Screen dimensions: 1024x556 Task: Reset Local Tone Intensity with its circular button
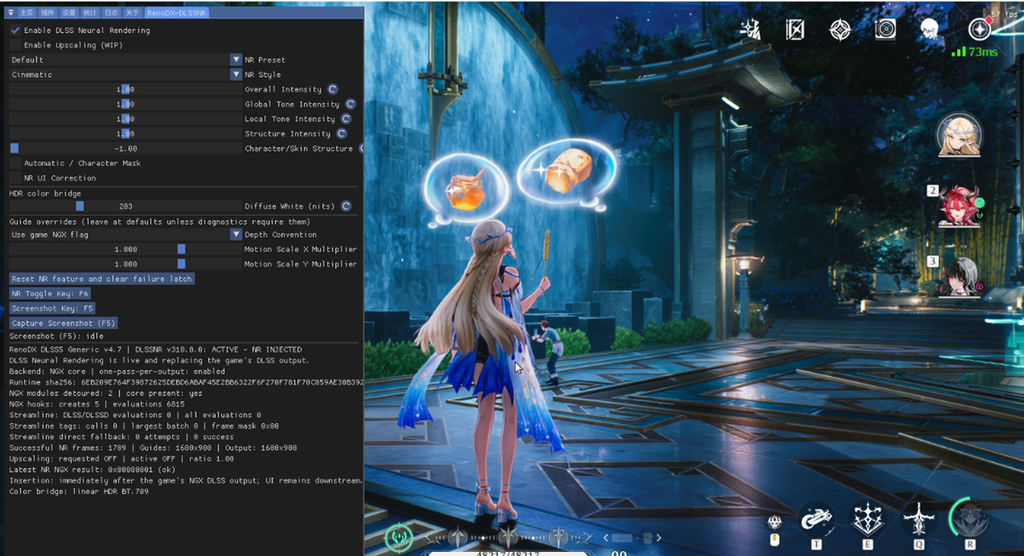pos(345,119)
